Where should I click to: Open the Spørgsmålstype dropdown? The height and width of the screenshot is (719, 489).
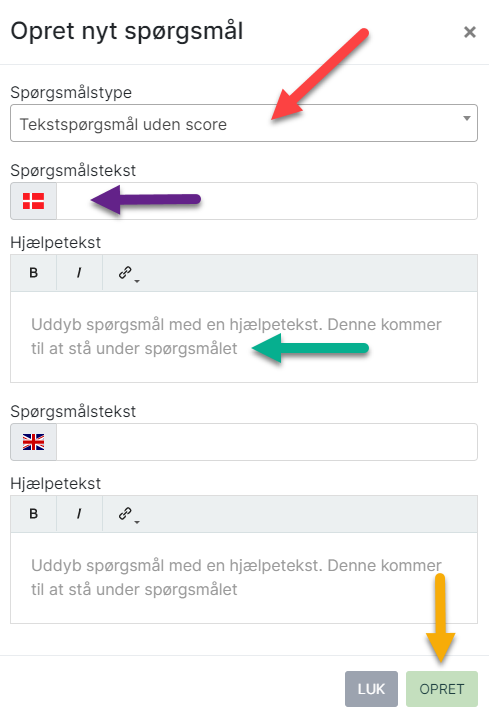coord(244,123)
